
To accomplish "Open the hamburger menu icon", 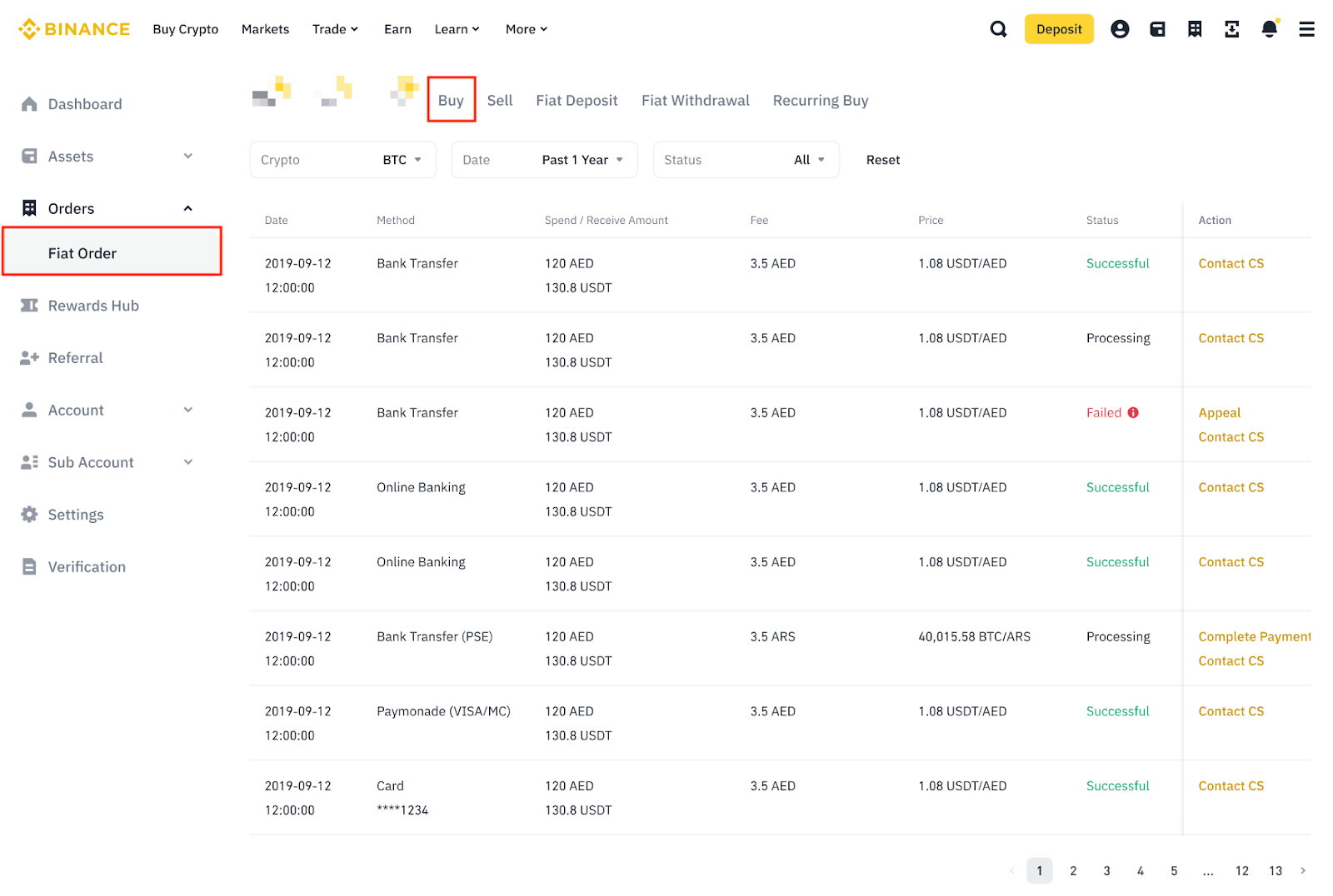I will 1305,28.
